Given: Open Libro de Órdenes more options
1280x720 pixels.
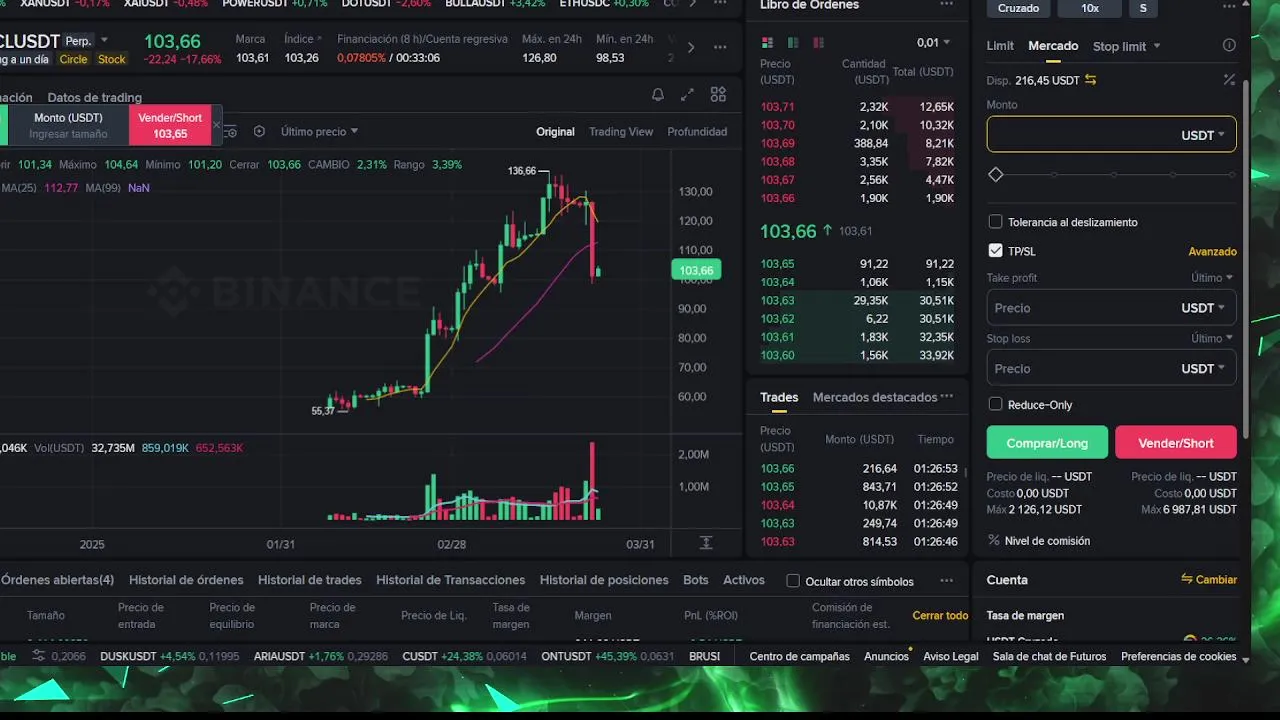Looking at the screenshot, I should [946, 5].
